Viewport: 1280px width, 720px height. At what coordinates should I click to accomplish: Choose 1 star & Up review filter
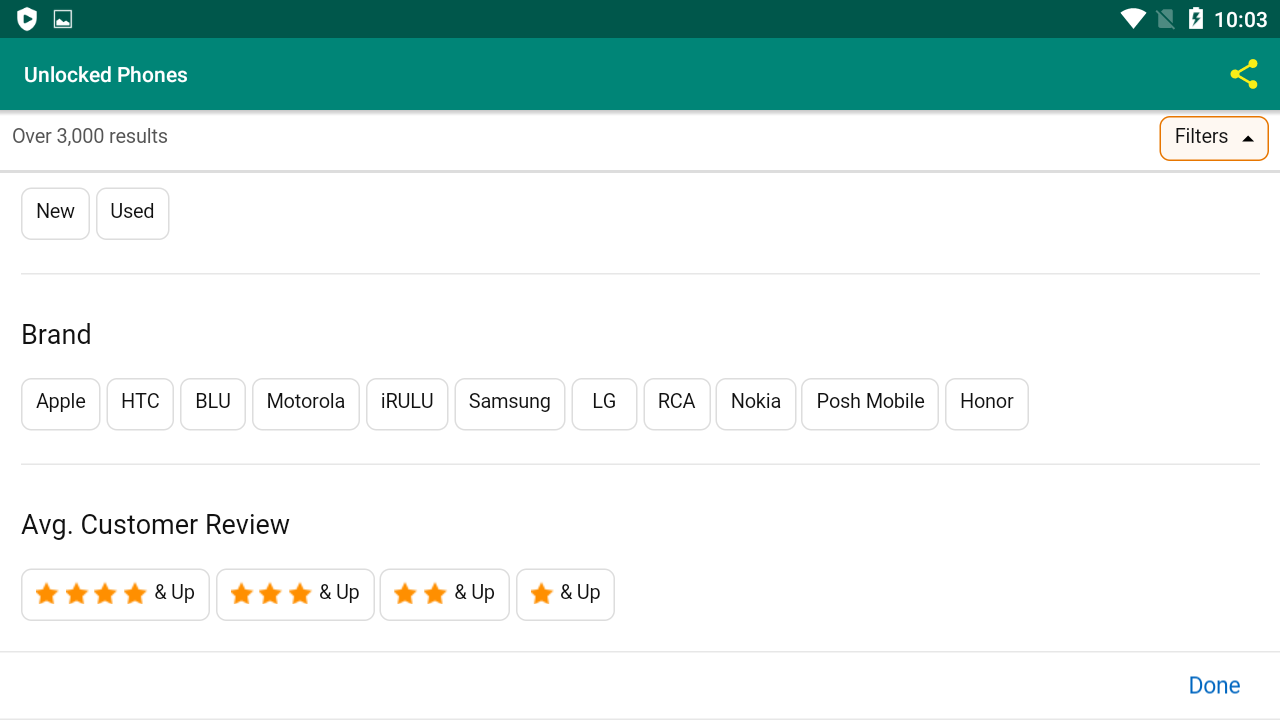565,594
